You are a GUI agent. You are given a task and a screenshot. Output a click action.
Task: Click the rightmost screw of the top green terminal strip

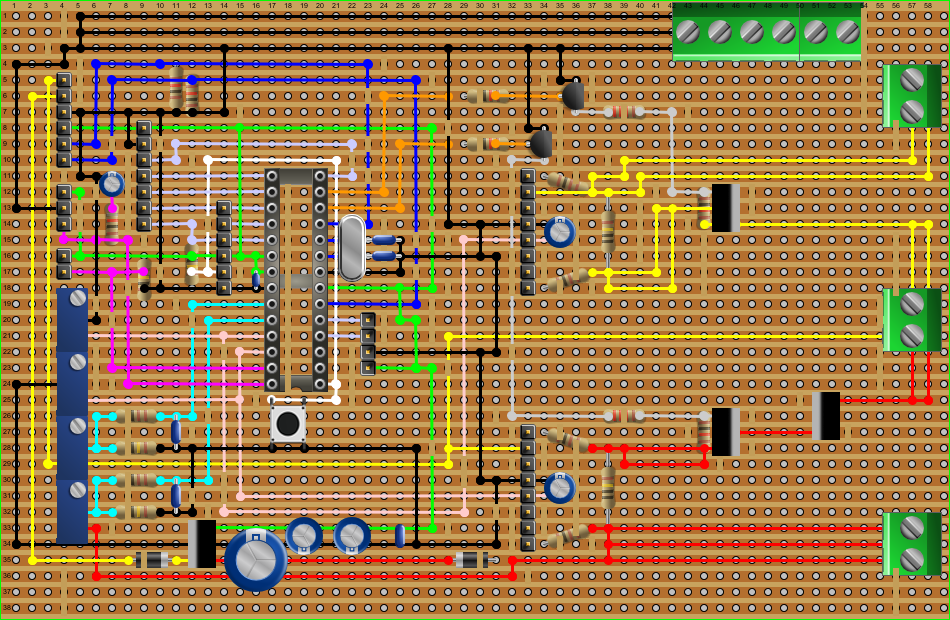(848, 32)
